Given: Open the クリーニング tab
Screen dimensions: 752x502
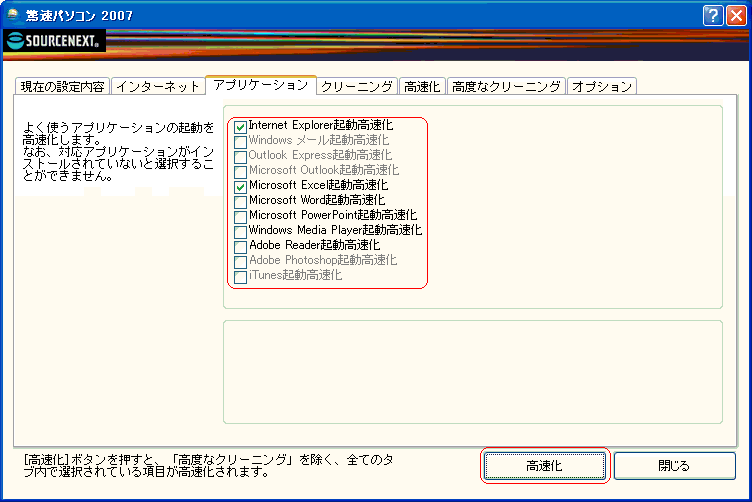Looking at the screenshot, I should coord(357,86).
